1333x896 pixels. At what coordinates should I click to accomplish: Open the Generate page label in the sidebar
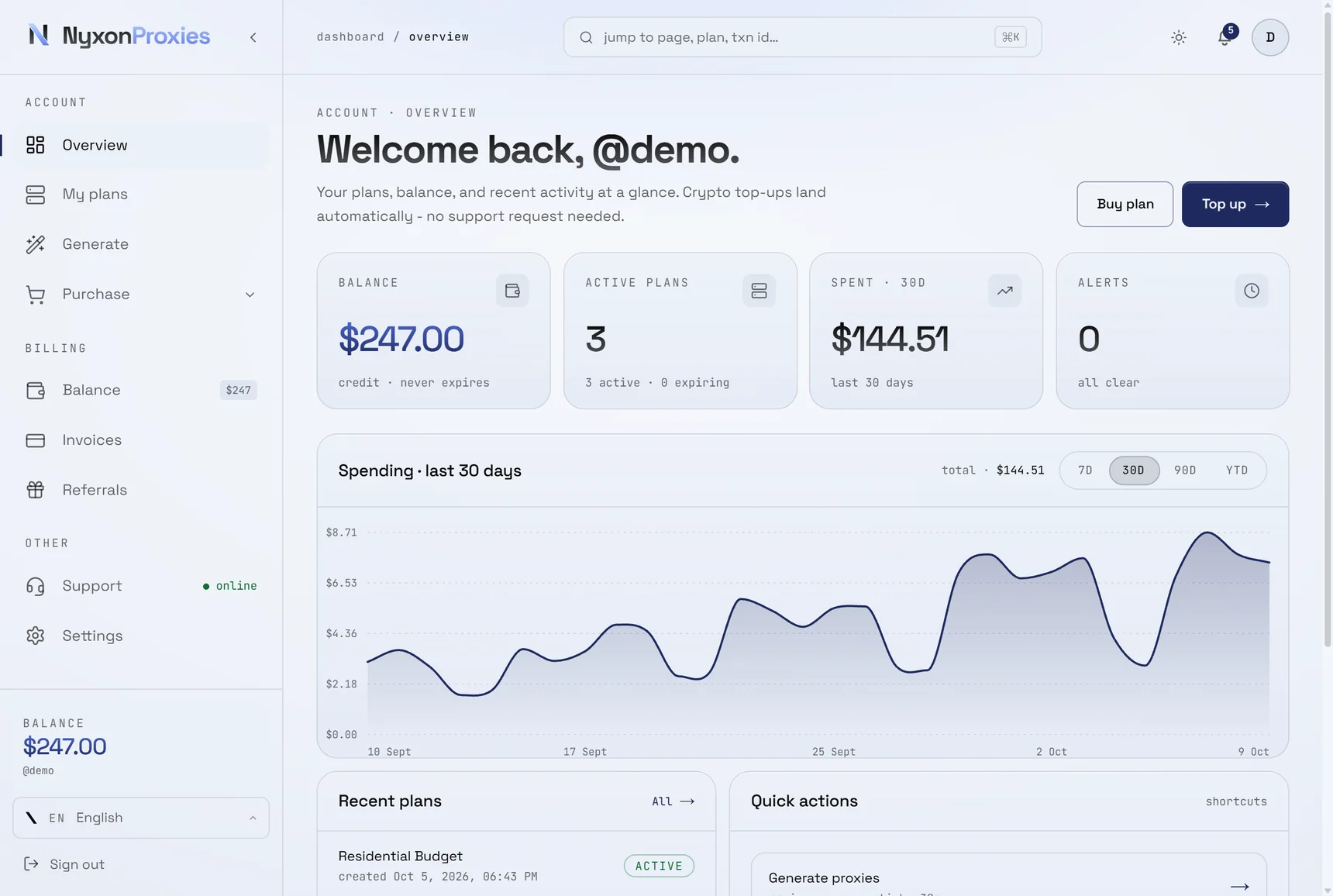click(x=95, y=244)
